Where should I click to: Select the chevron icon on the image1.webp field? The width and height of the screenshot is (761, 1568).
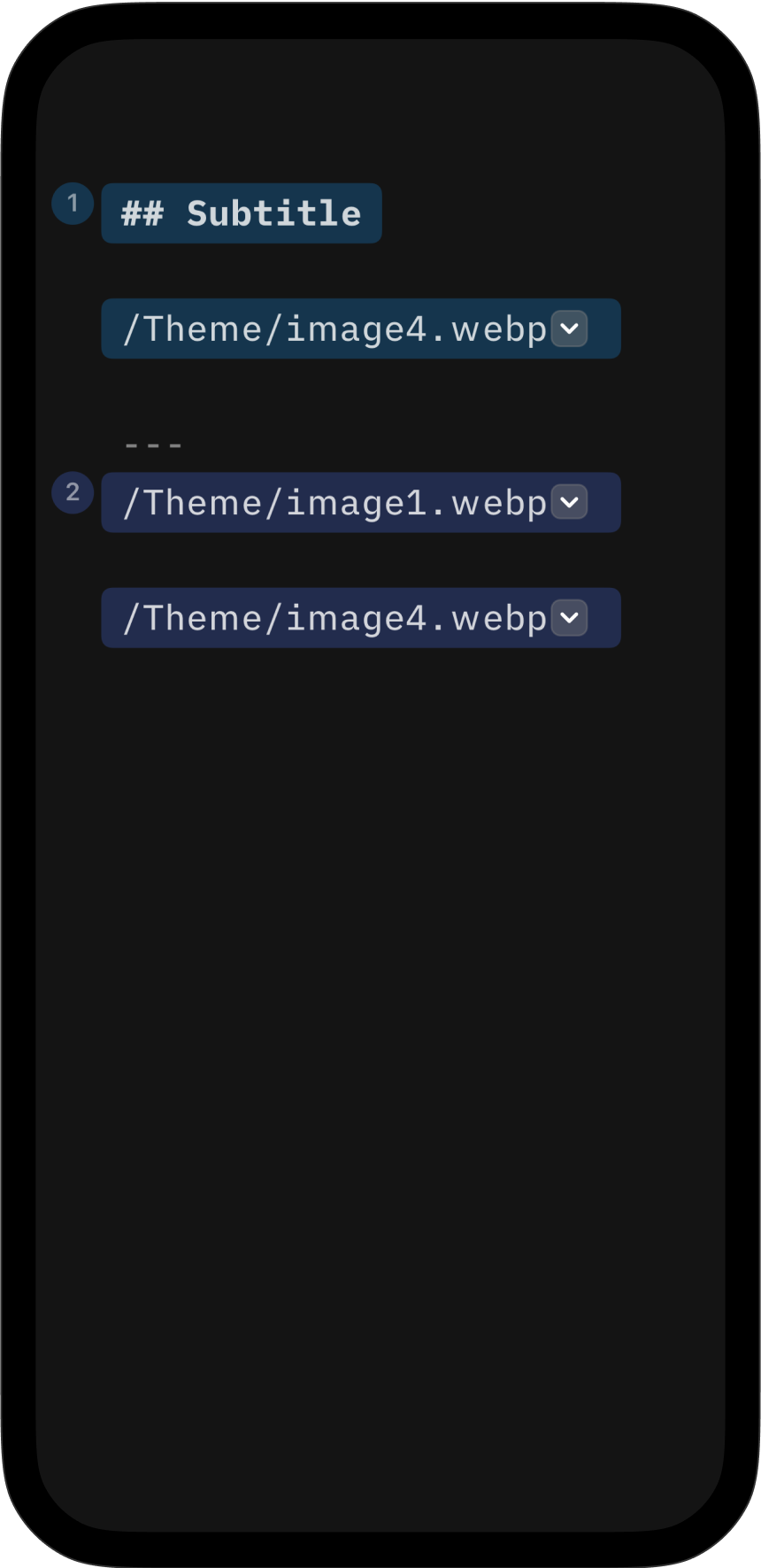(570, 502)
